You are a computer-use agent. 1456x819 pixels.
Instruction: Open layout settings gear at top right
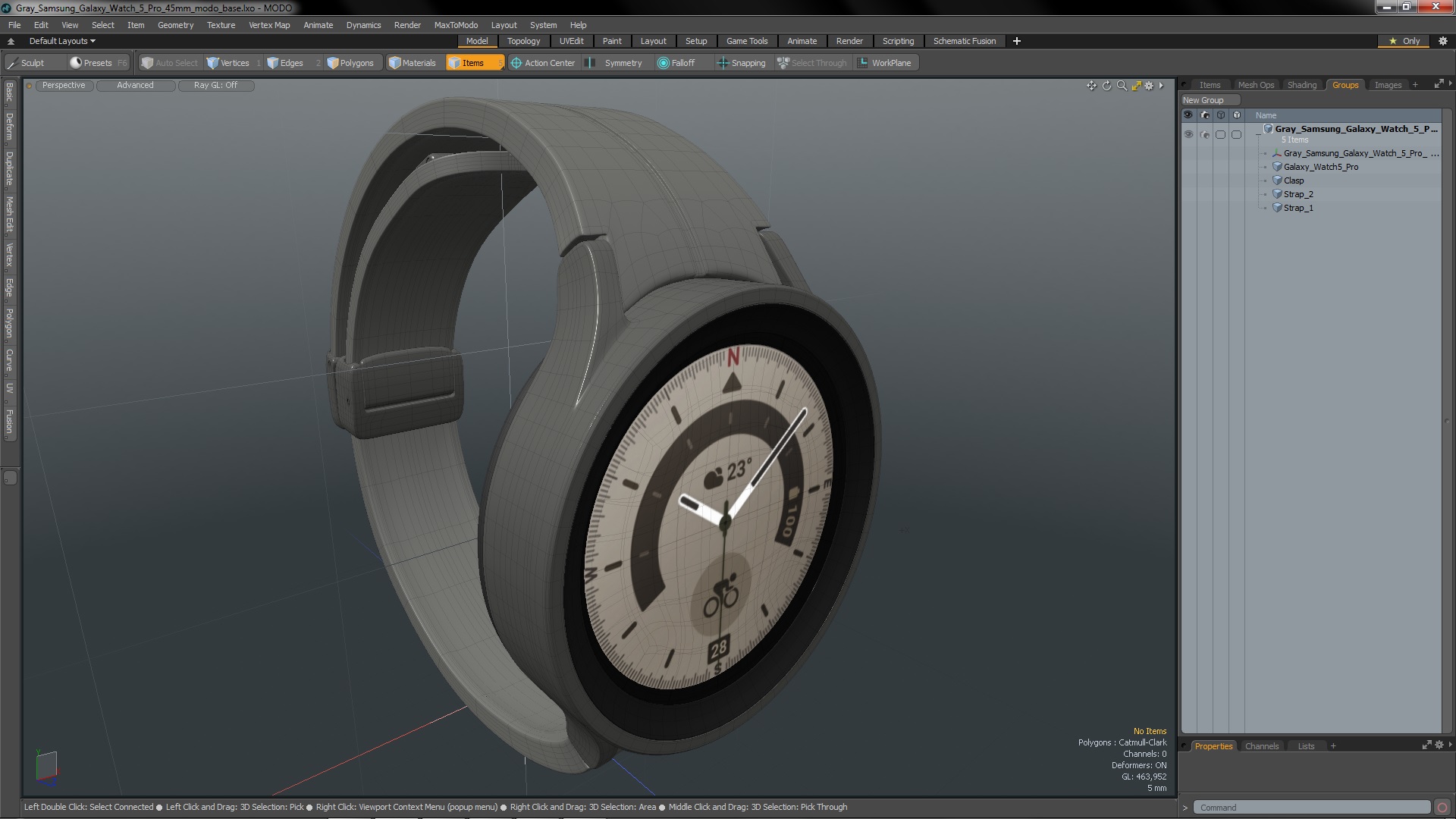click(1443, 41)
